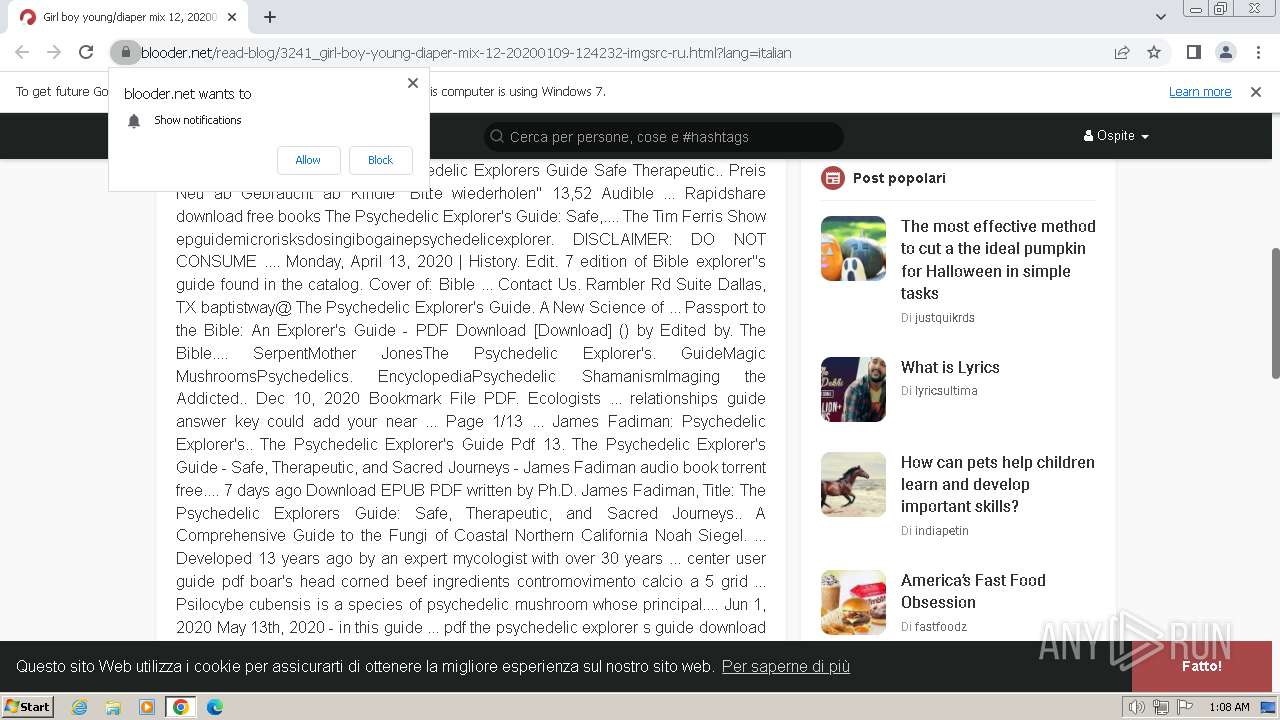Click the address bar URL

pyautogui.click(x=466, y=52)
